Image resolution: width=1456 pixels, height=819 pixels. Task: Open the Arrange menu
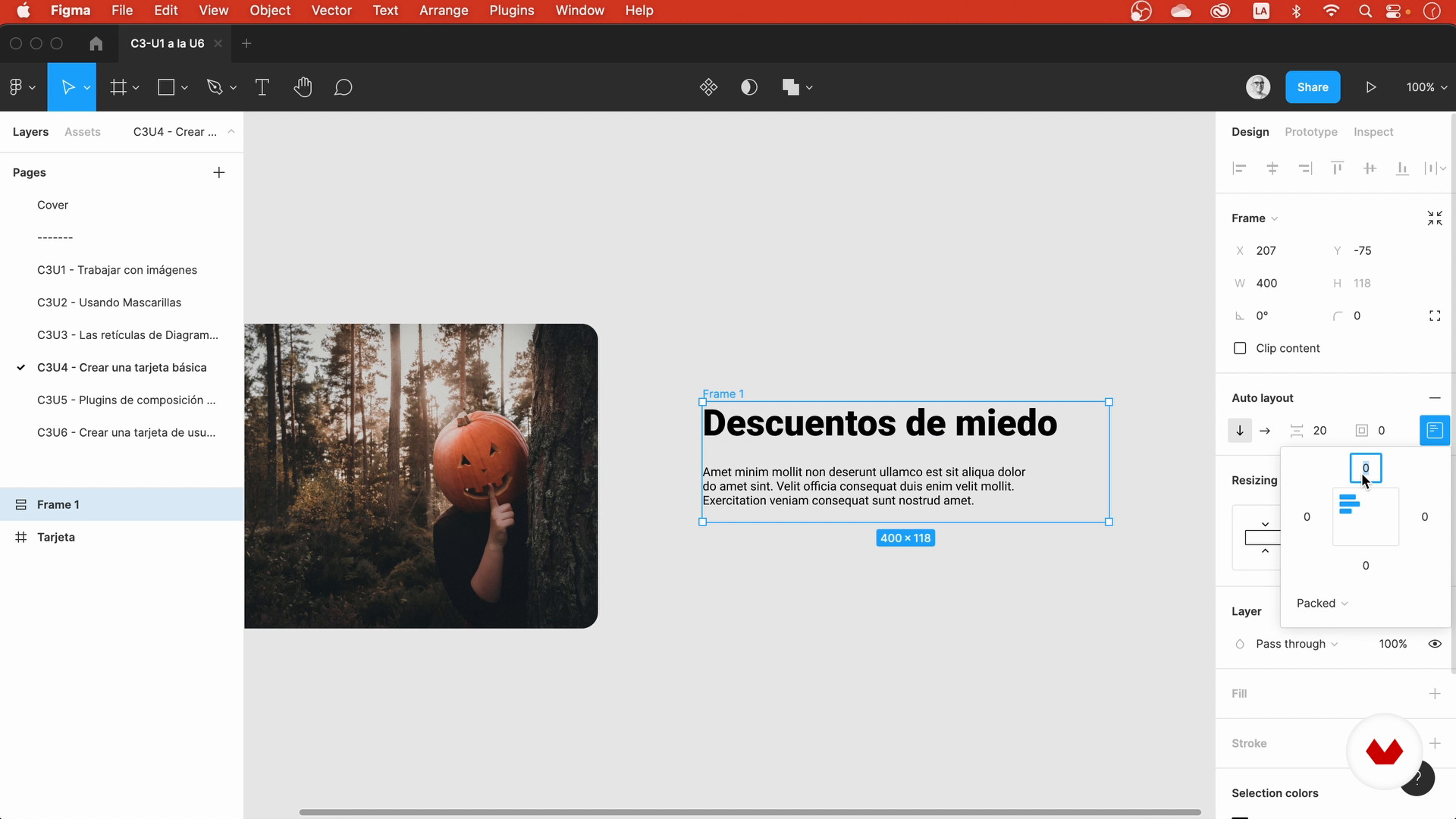(444, 11)
